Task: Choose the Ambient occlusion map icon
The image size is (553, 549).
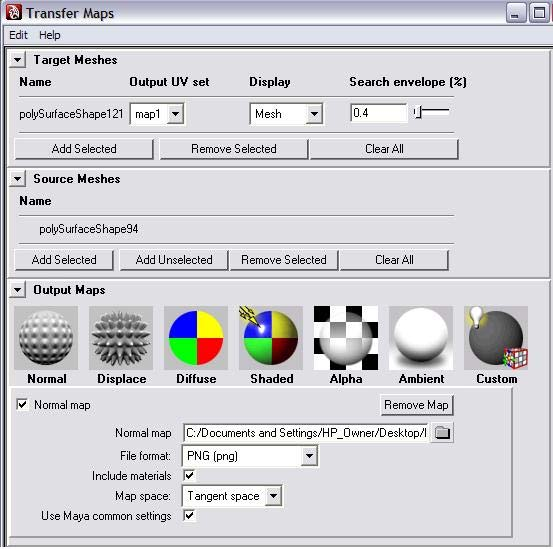Action: pyautogui.click(x=421, y=338)
